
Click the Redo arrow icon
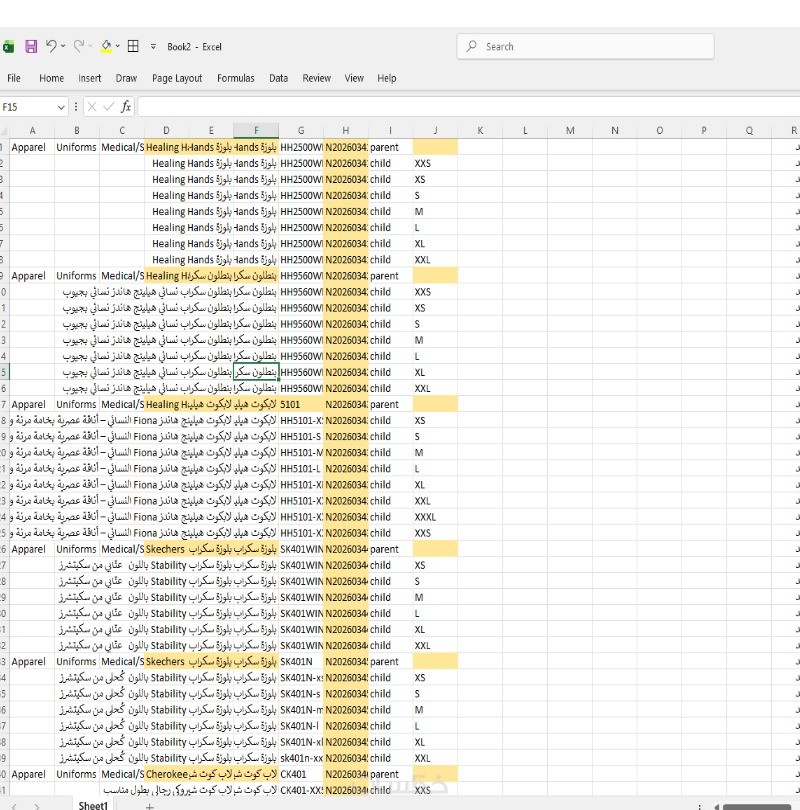[79, 46]
